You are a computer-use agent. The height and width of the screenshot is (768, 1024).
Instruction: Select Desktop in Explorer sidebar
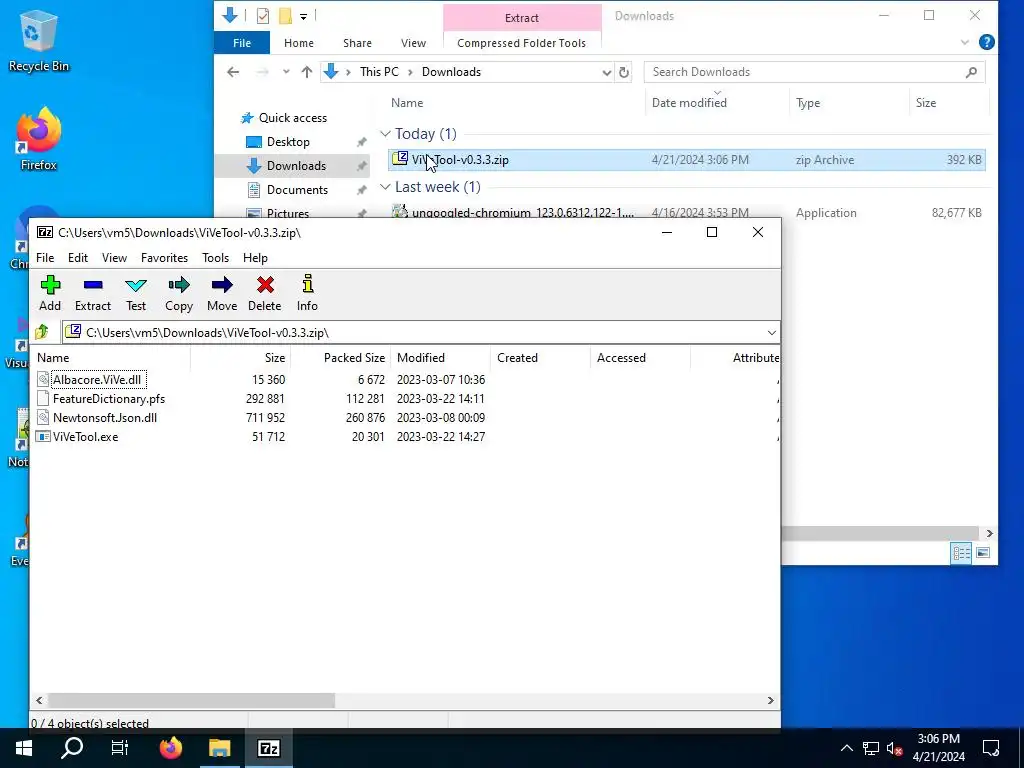click(288, 142)
